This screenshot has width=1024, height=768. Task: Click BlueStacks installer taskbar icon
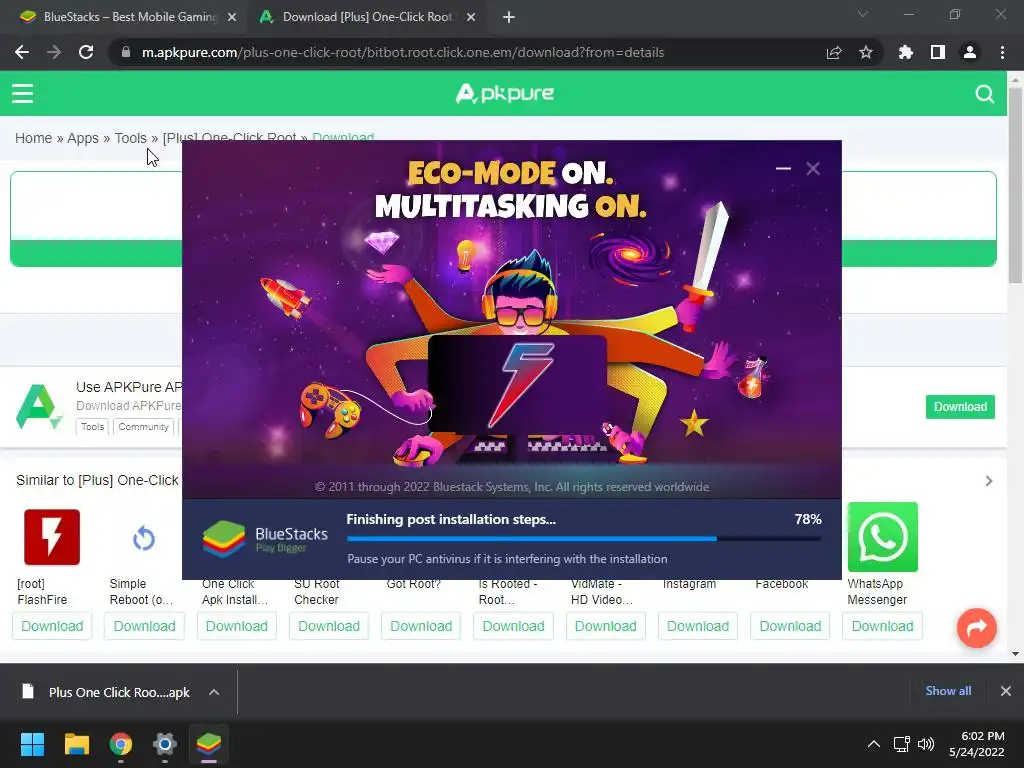click(x=209, y=744)
